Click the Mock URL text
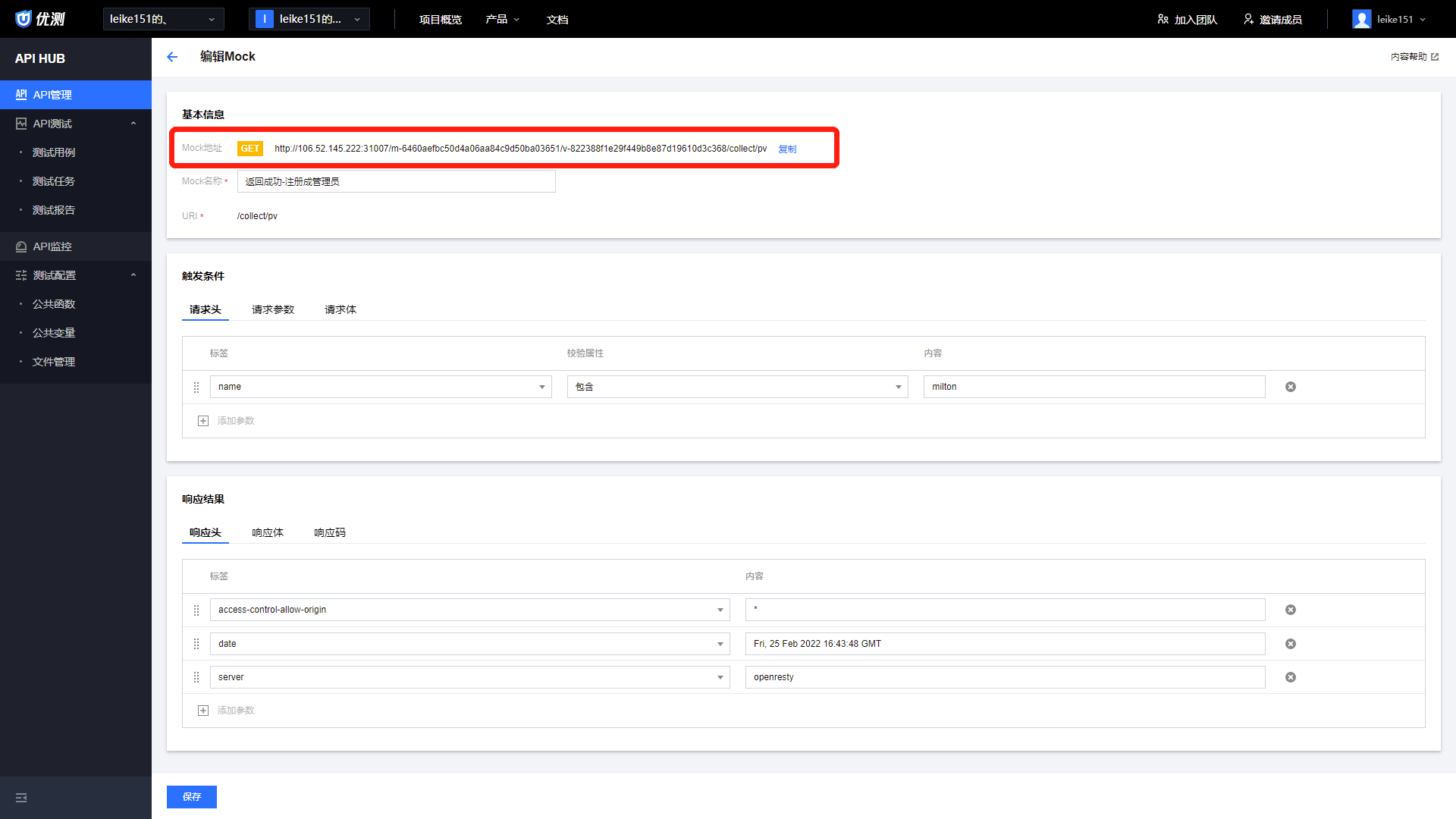This screenshot has width=1456, height=819. [520, 149]
